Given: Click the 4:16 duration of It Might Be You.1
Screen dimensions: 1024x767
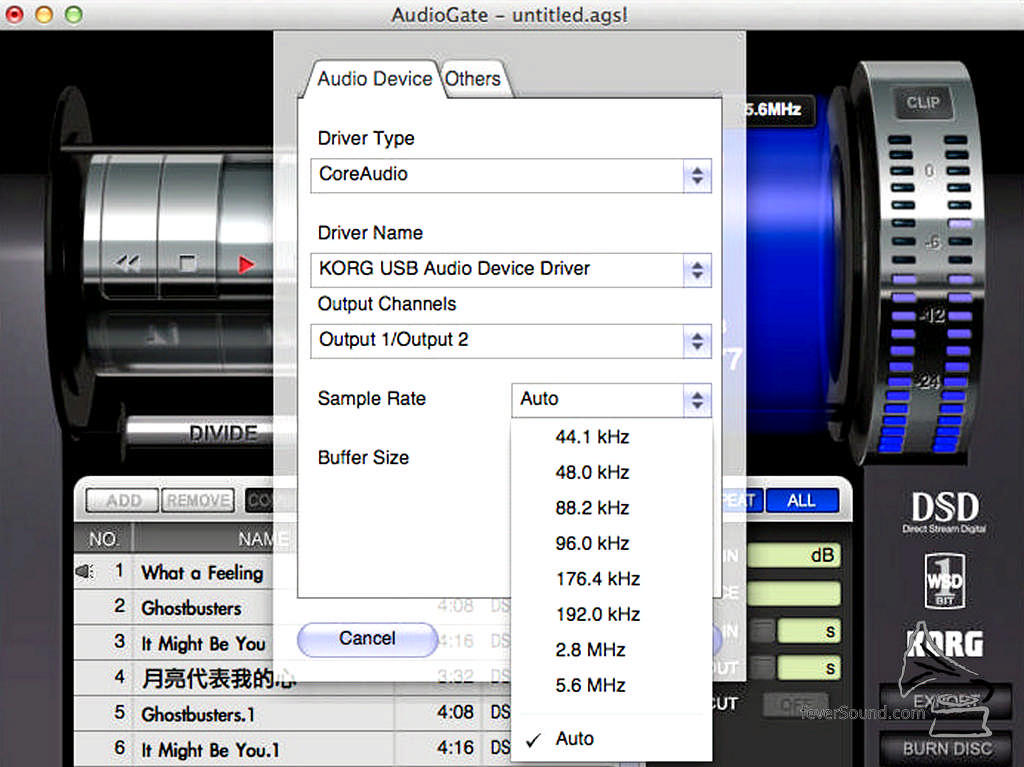Looking at the screenshot, I should pyautogui.click(x=455, y=747).
